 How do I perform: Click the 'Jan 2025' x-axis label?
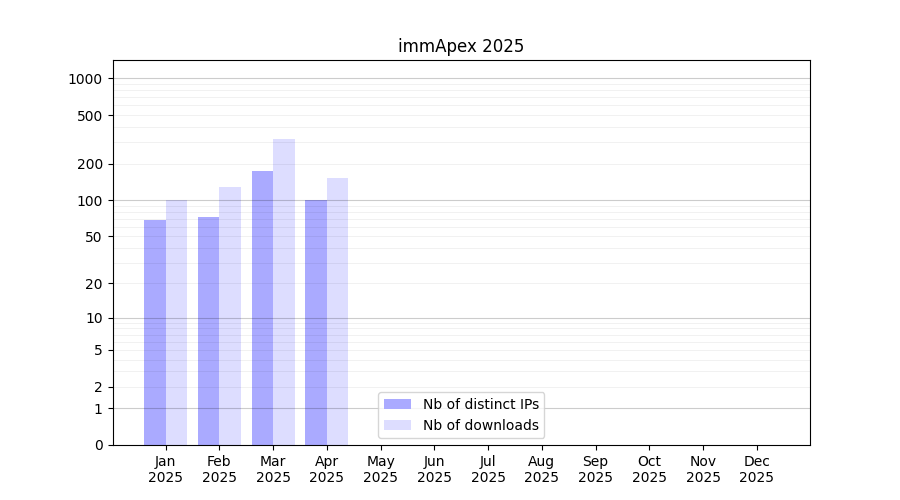(x=166, y=469)
